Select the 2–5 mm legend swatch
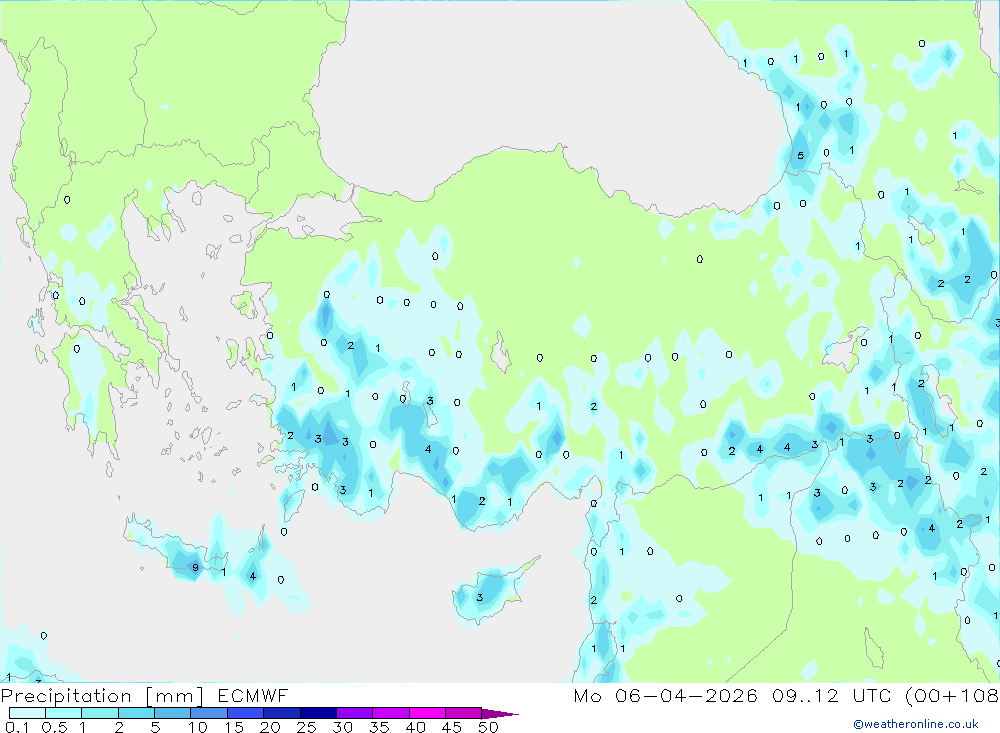Viewport: 1000px width, 733px height. [x=136, y=713]
